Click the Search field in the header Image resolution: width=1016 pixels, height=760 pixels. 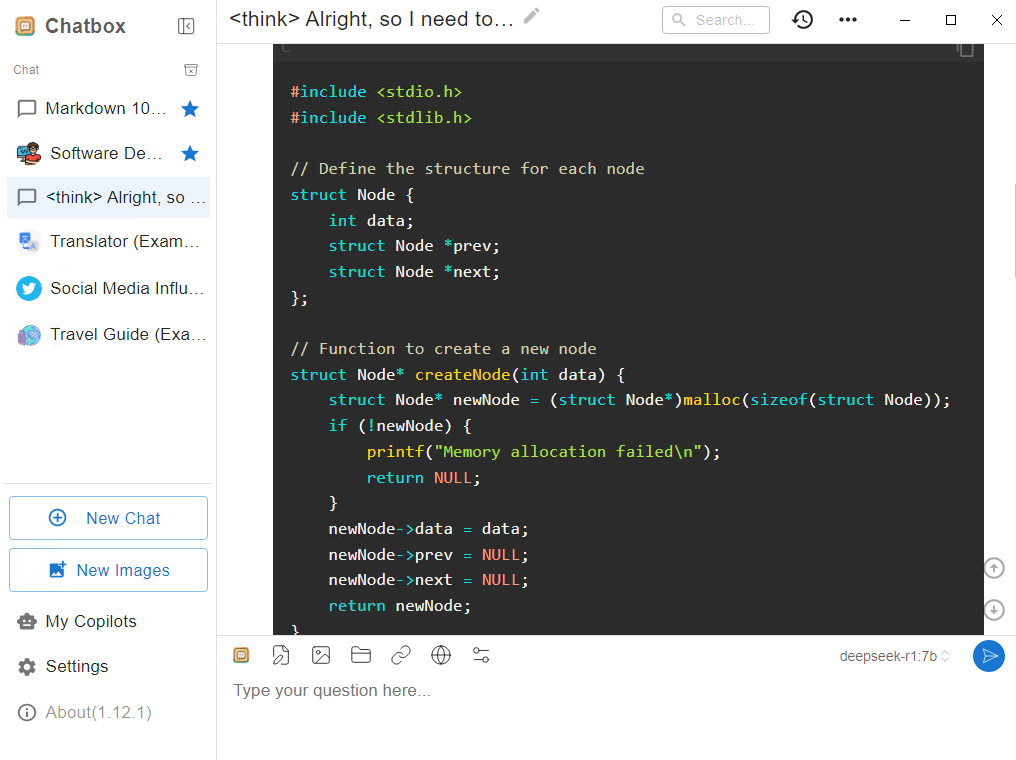pos(715,20)
